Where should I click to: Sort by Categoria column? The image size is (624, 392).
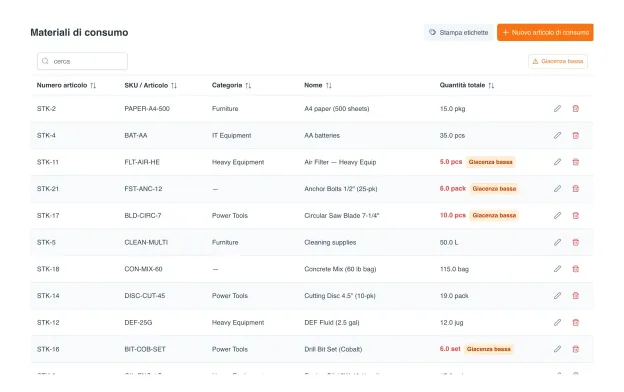248,86
